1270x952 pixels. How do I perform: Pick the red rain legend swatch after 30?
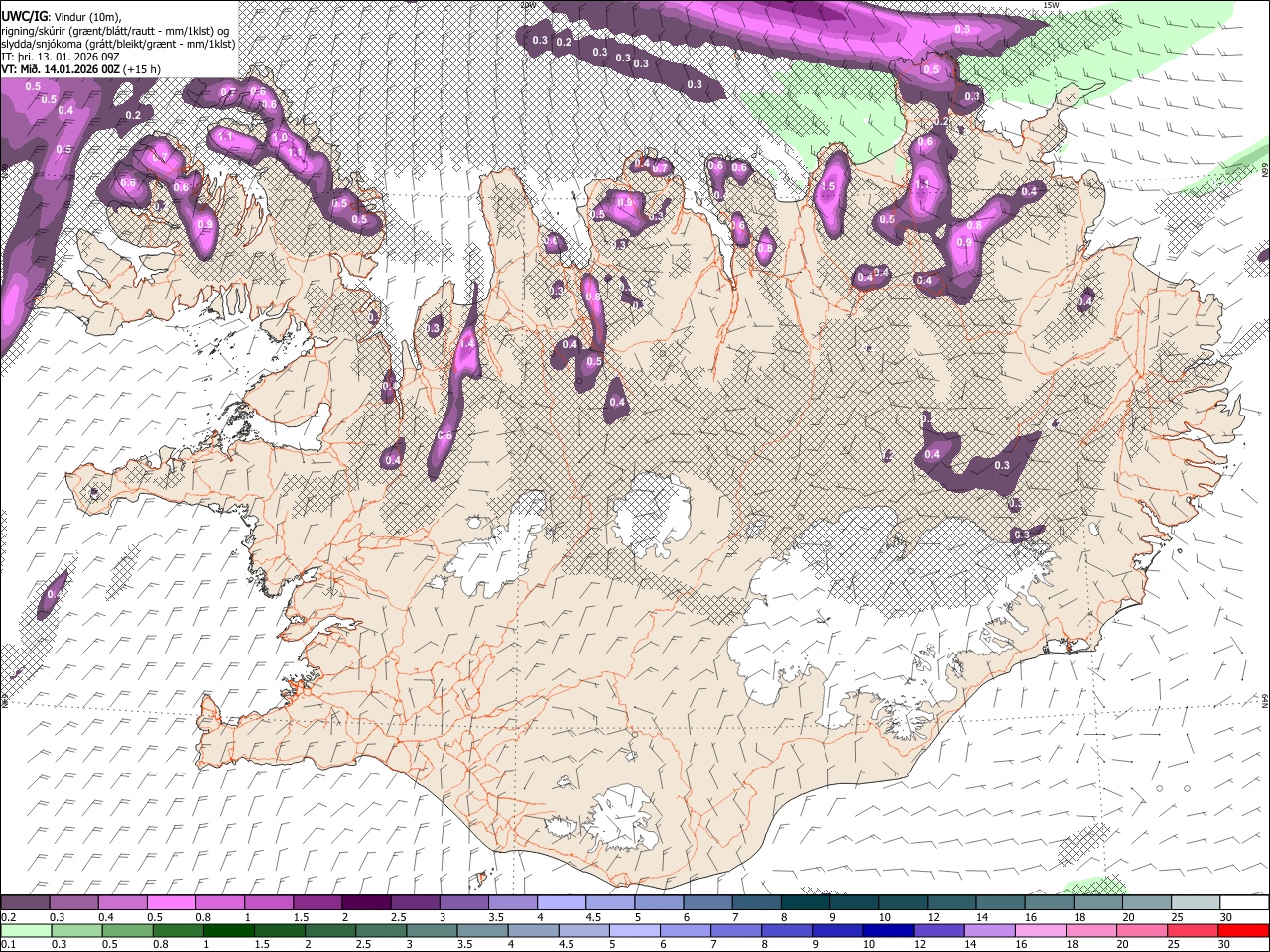pyautogui.click(x=1242, y=930)
